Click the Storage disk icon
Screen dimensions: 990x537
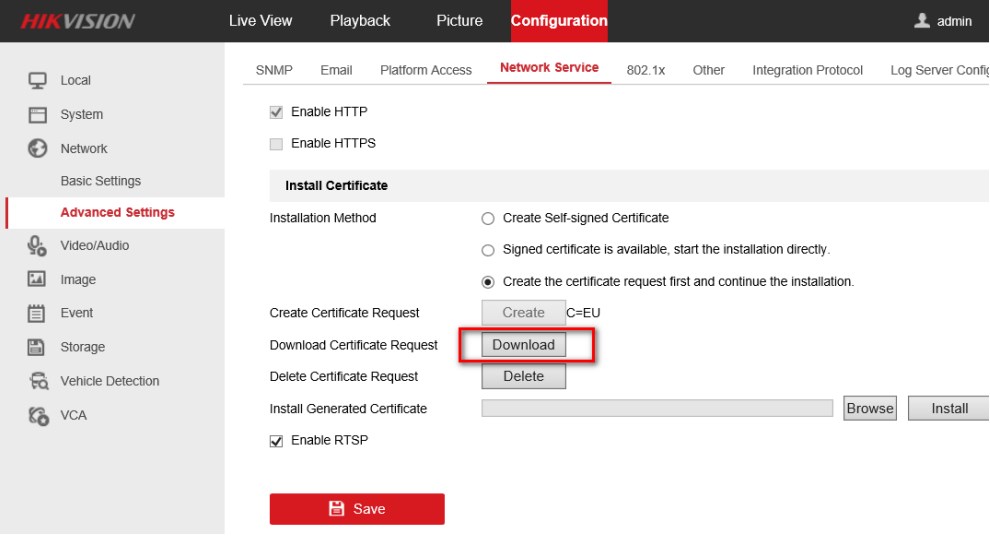point(37,347)
